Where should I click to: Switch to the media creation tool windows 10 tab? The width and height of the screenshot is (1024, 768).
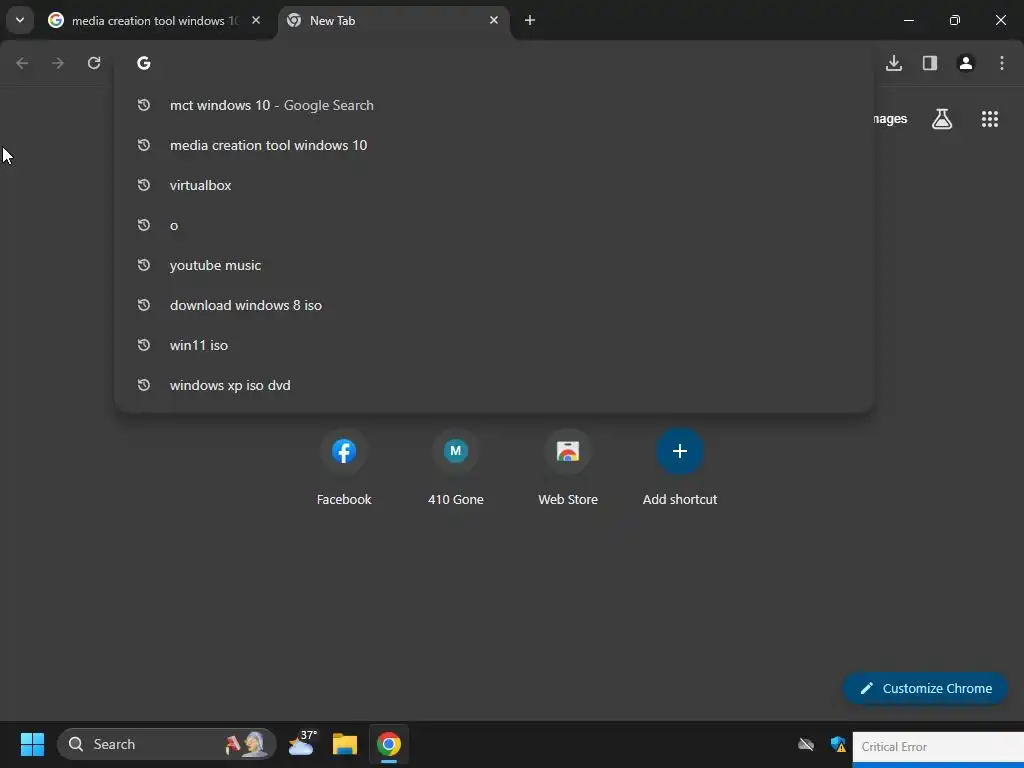155,21
